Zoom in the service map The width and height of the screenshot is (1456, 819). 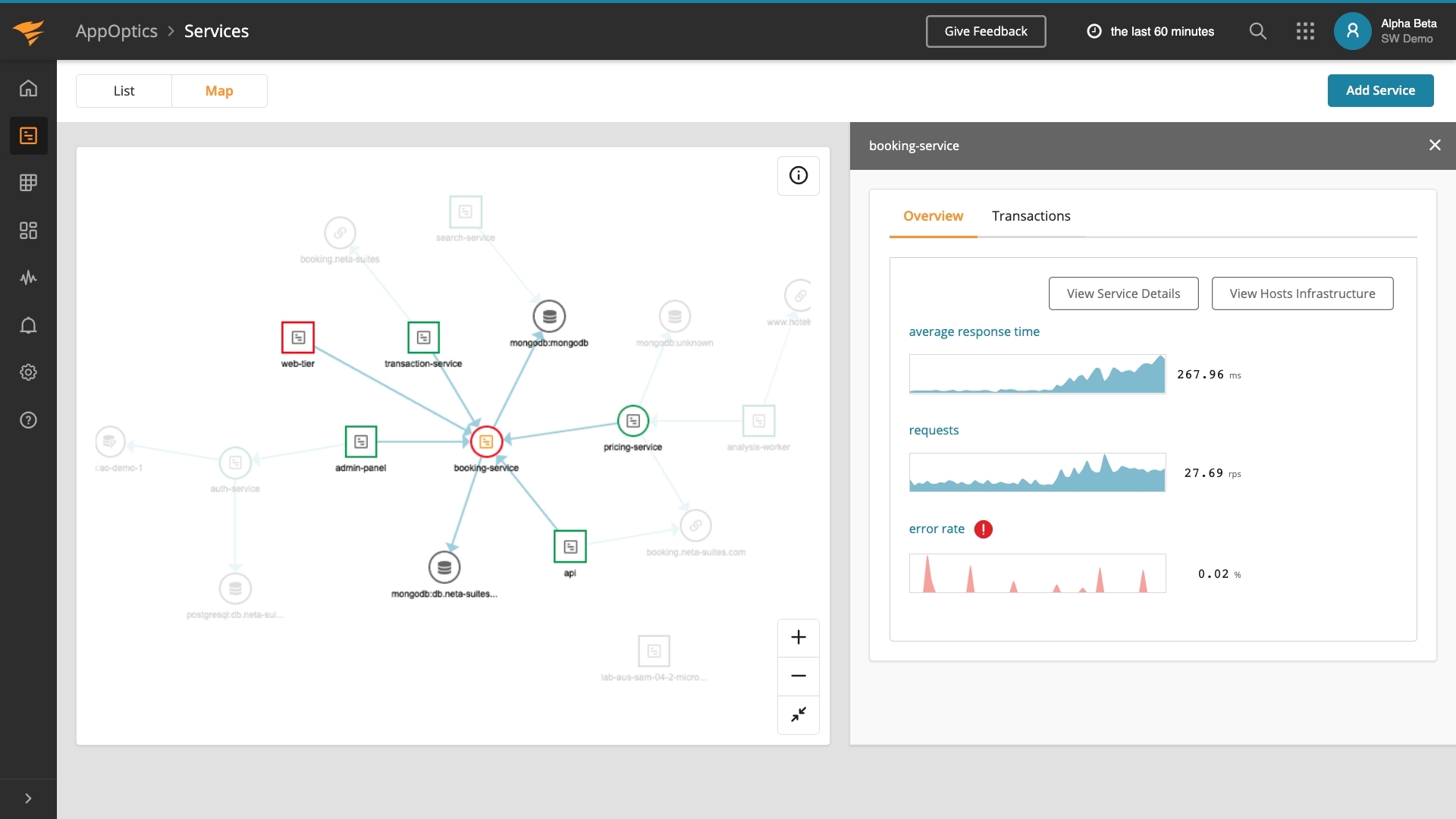coord(799,638)
